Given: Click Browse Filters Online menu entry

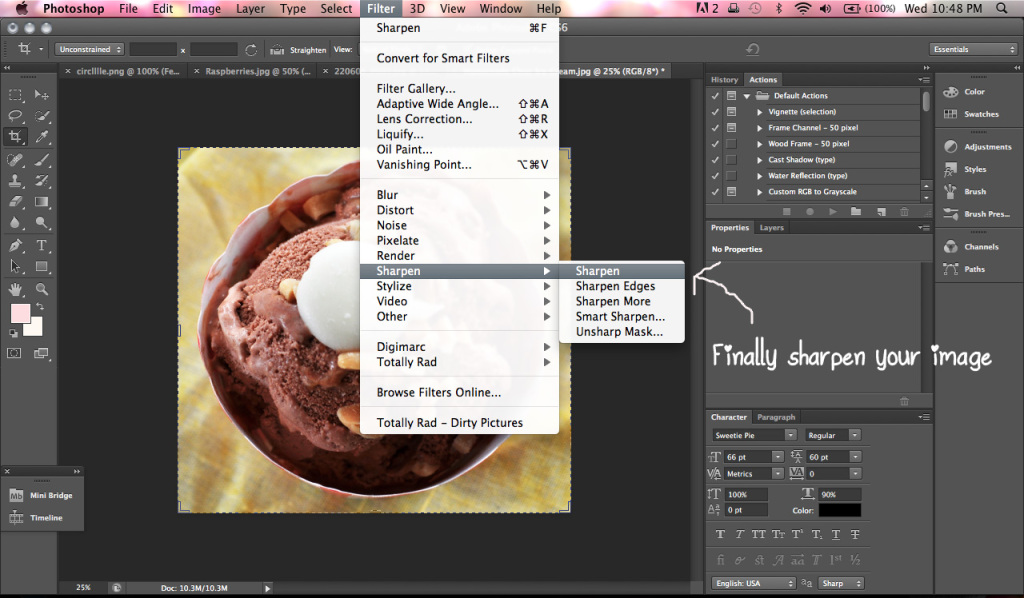Looking at the screenshot, I should coord(438,393).
